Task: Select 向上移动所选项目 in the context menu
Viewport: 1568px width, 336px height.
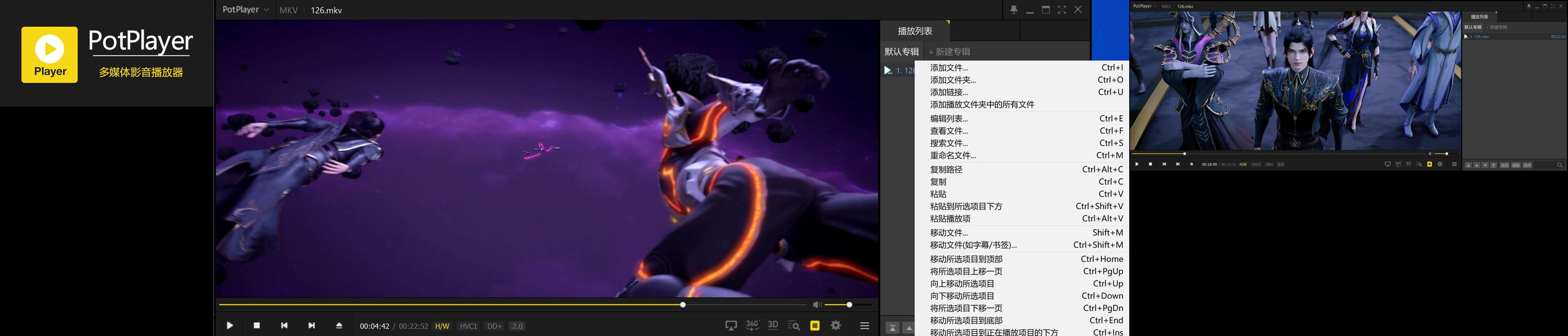Action: pyautogui.click(x=1022, y=284)
